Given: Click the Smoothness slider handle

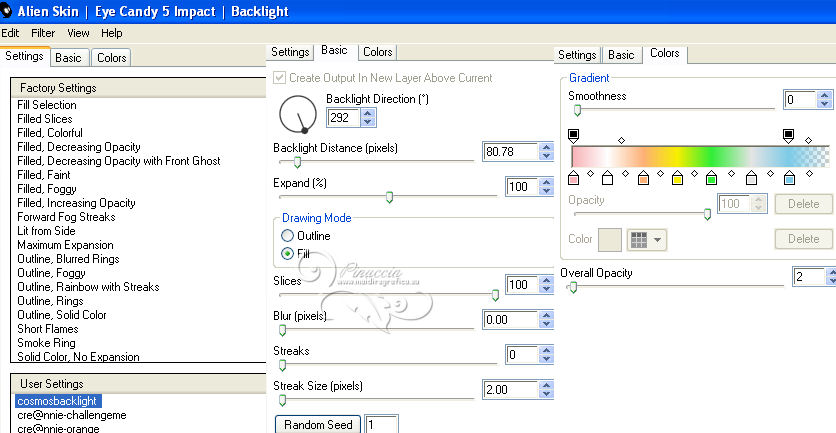Looking at the screenshot, I should [577, 110].
